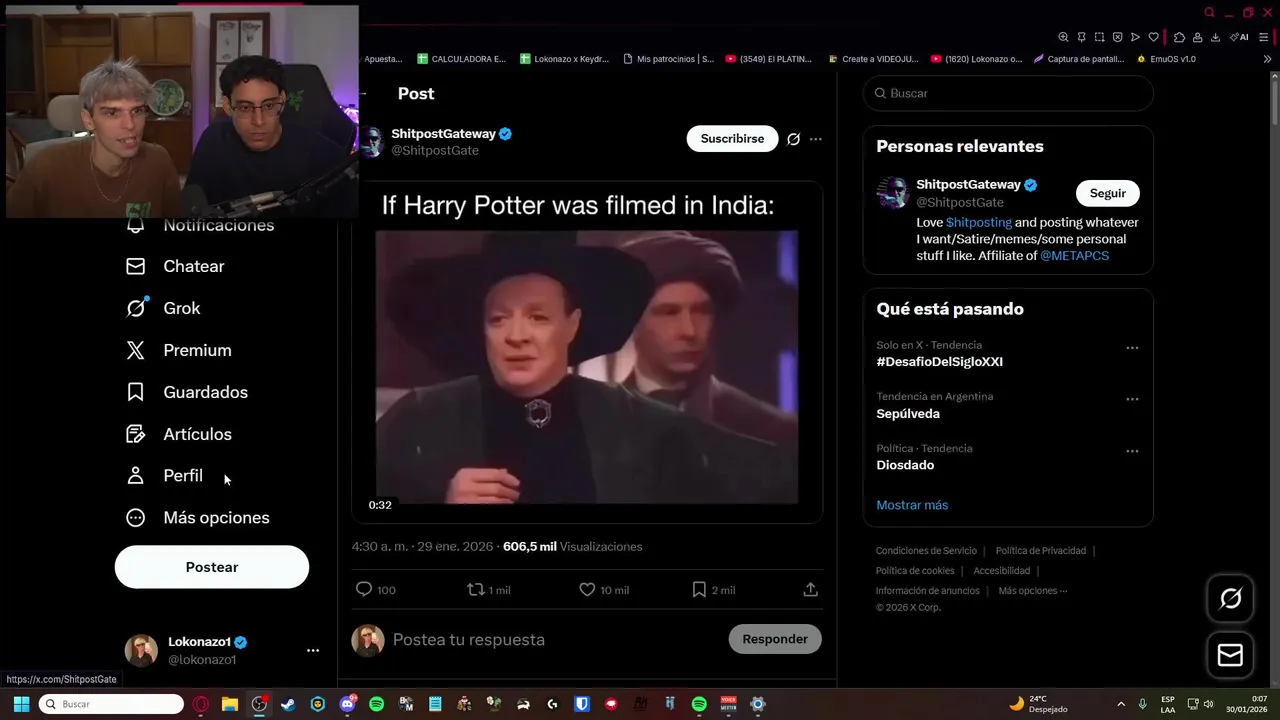Expand the bookmarks overflow chevron
1280x720 pixels.
(1267, 59)
